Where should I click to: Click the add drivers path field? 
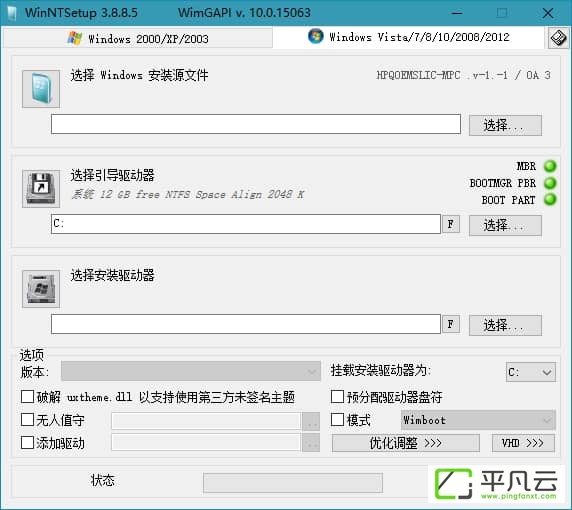pyautogui.click(x=206, y=442)
